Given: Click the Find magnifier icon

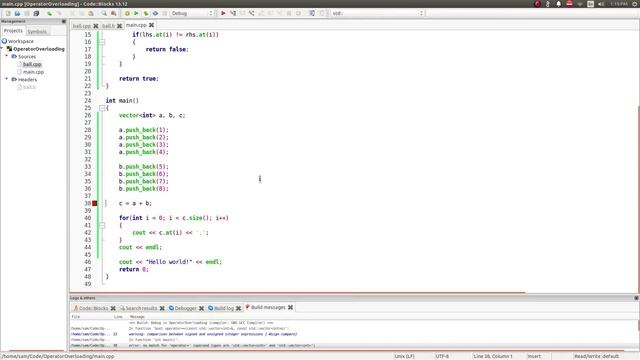Looking at the screenshot, I should pyautogui.click(x=104, y=13).
